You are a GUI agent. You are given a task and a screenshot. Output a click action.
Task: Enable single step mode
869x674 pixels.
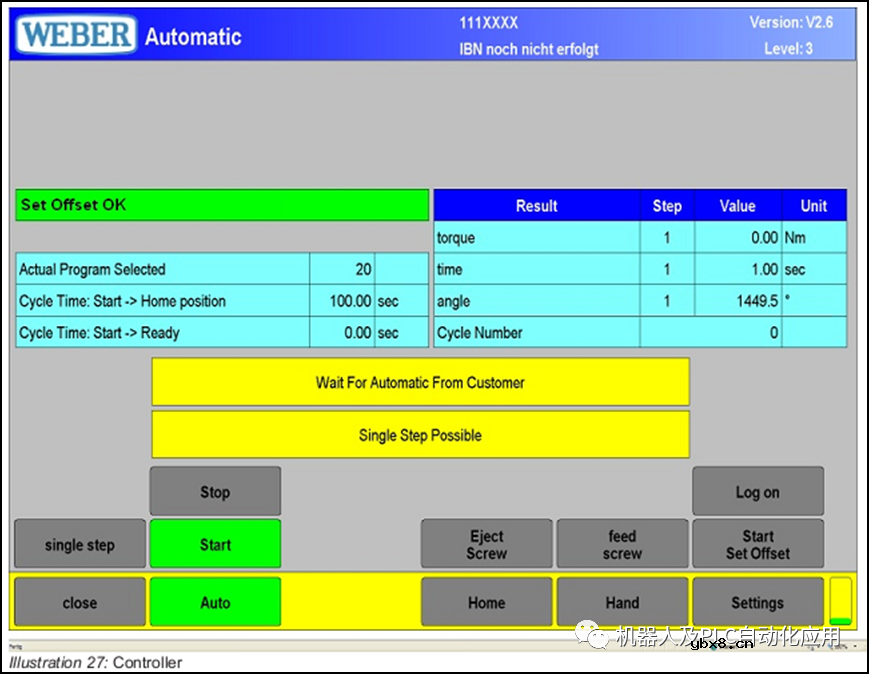tap(80, 545)
